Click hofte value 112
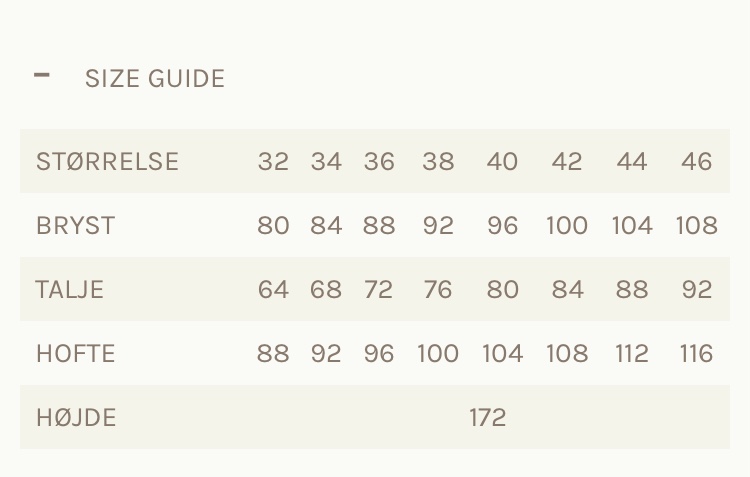This screenshot has width=750, height=477. (632, 354)
